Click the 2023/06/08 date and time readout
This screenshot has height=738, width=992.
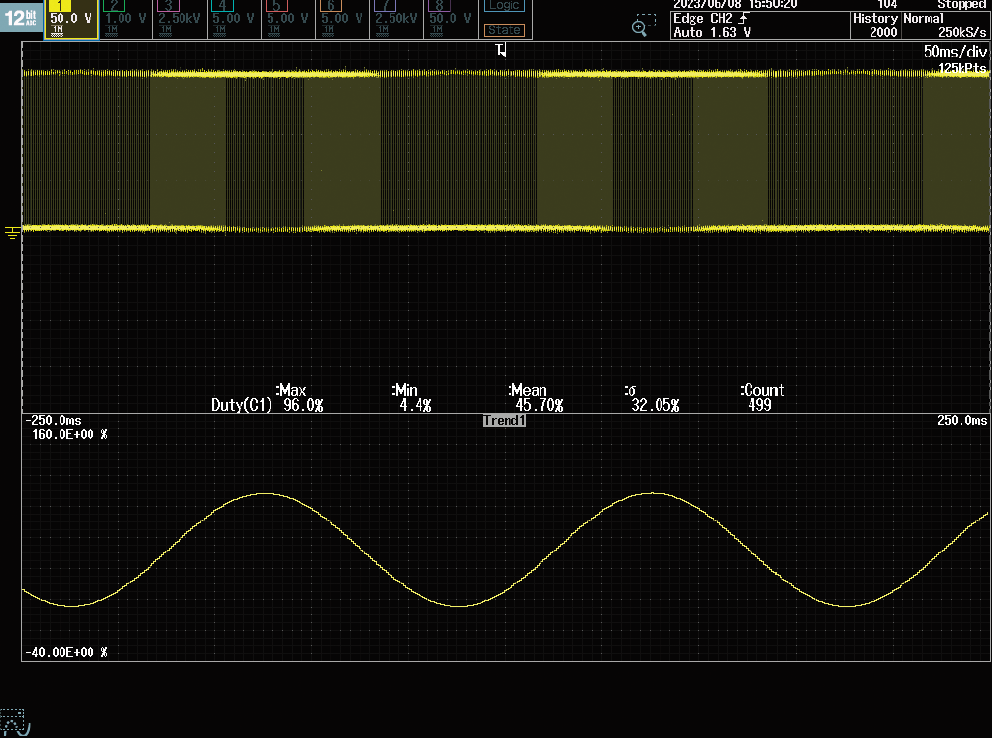735,4
